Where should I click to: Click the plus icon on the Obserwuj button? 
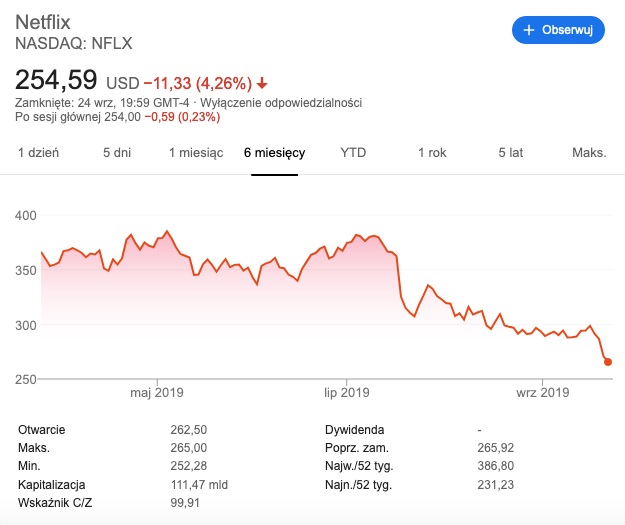(x=529, y=31)
